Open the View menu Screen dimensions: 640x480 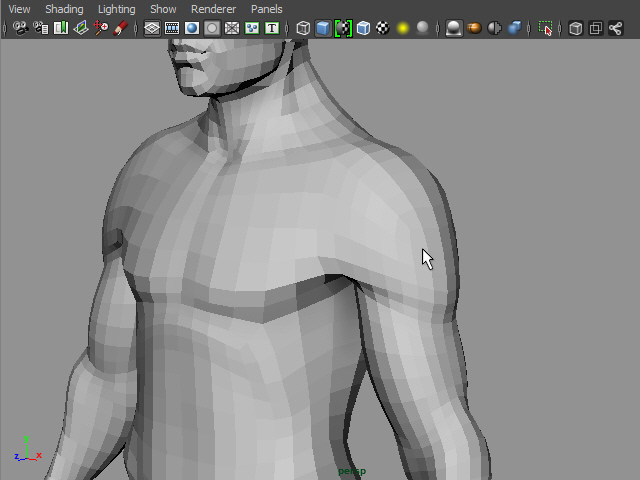pos(19,9)
